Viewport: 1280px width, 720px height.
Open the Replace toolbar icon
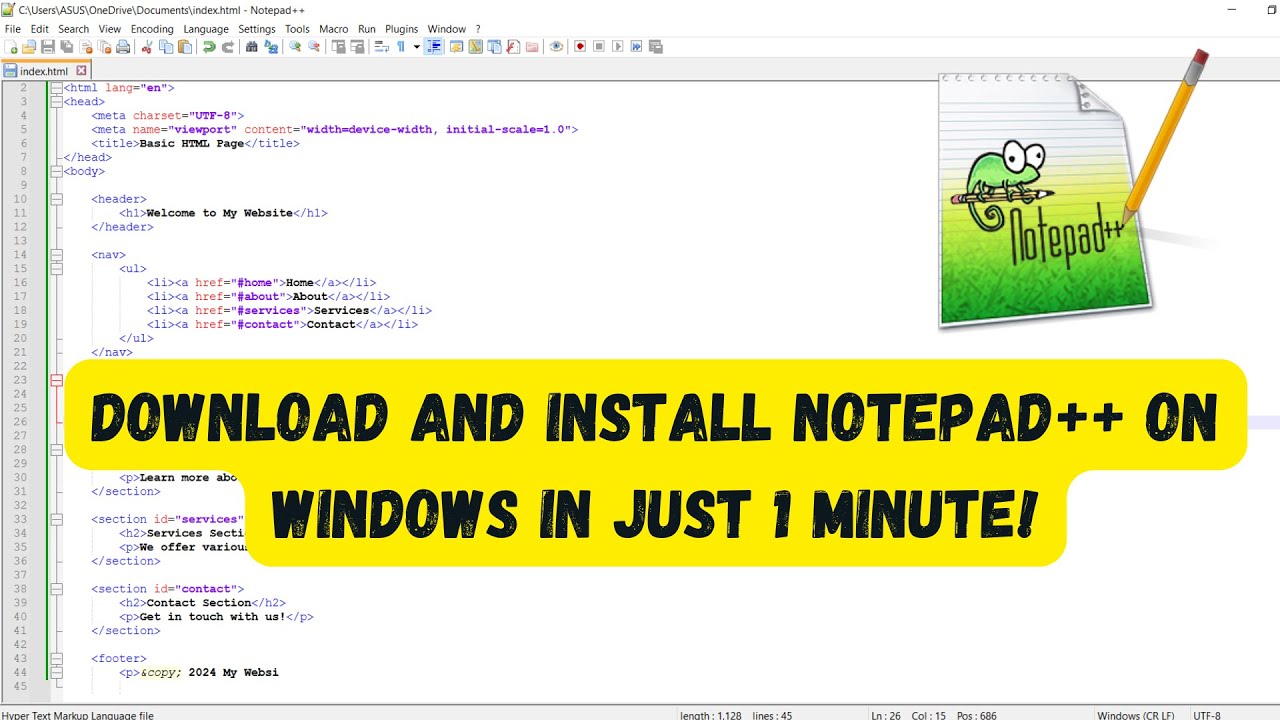[x=271, y=46]
